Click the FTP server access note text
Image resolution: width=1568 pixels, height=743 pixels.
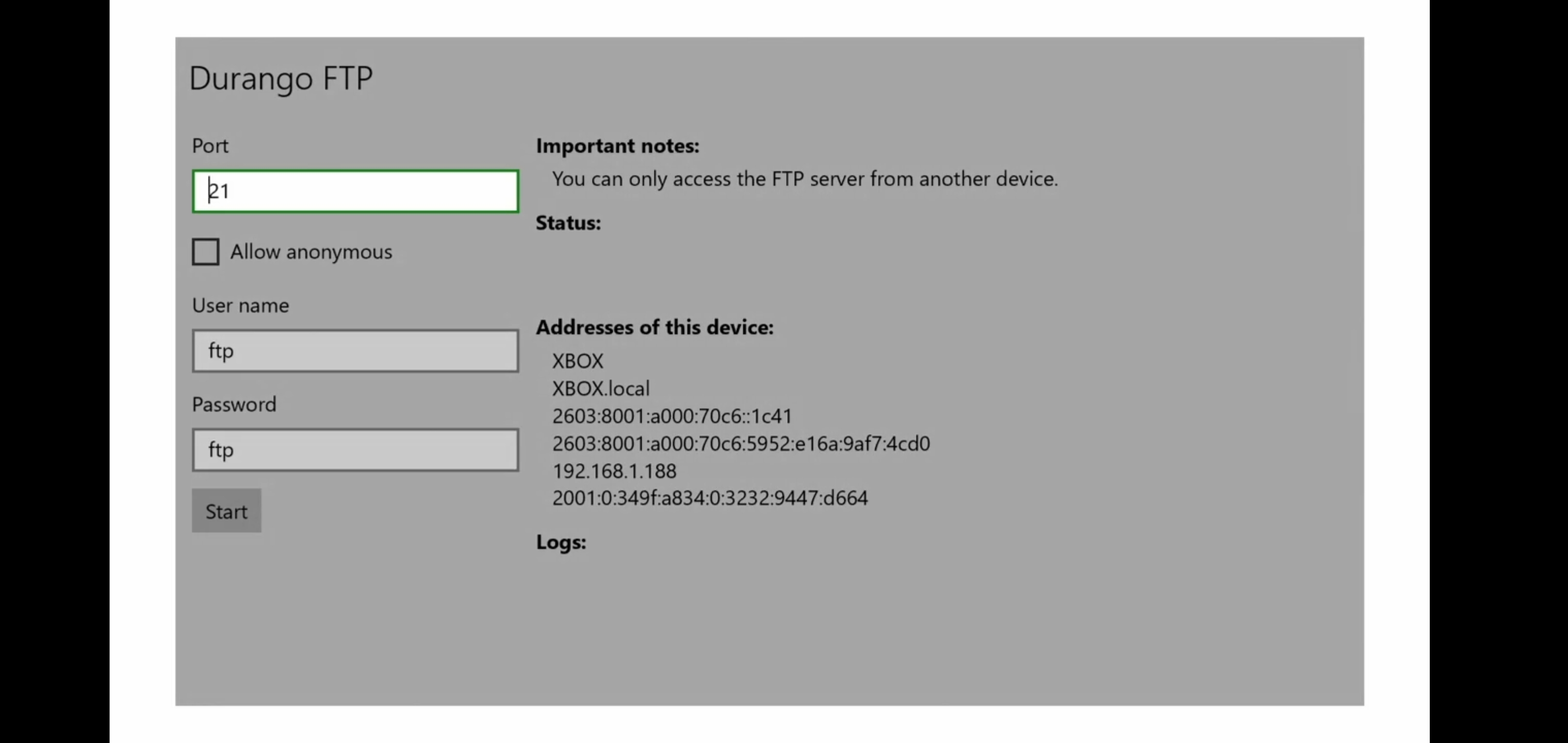(x=805, y=179)
